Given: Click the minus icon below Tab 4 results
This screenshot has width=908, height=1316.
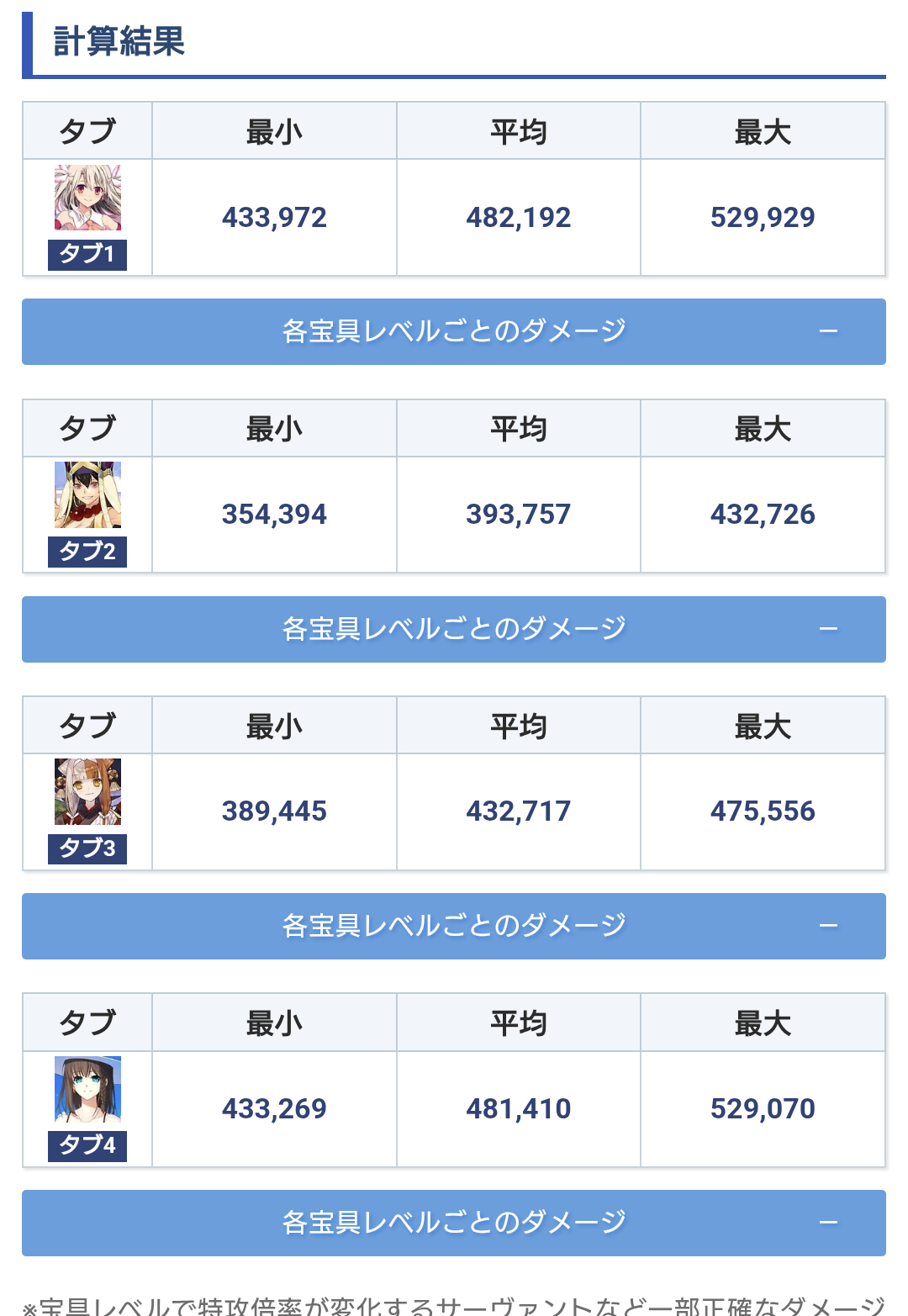Looking at the screenshot, I should [828, 1223].
